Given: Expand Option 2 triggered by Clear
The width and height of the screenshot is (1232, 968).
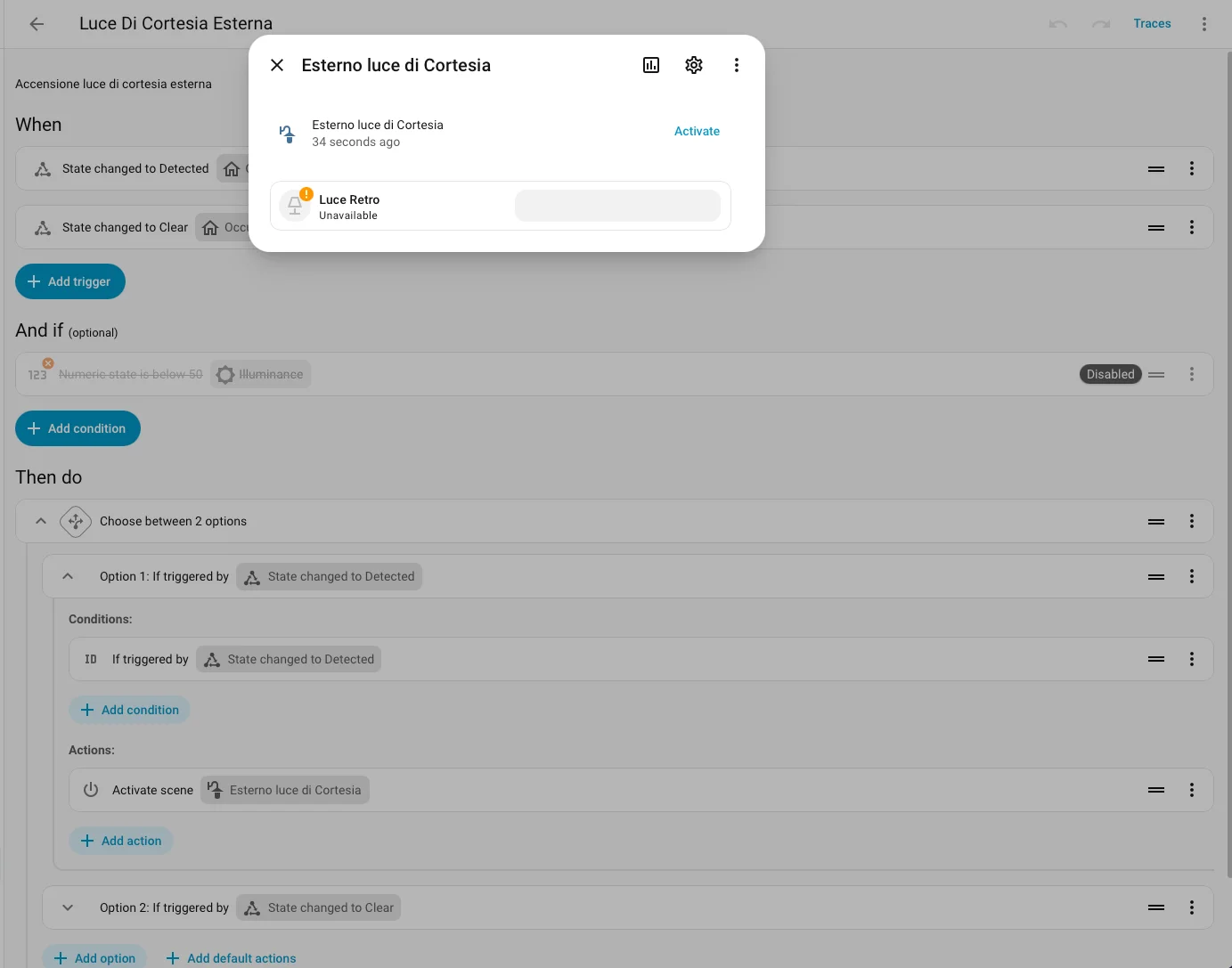Looking at the screenshot, I should coord(68,907).
